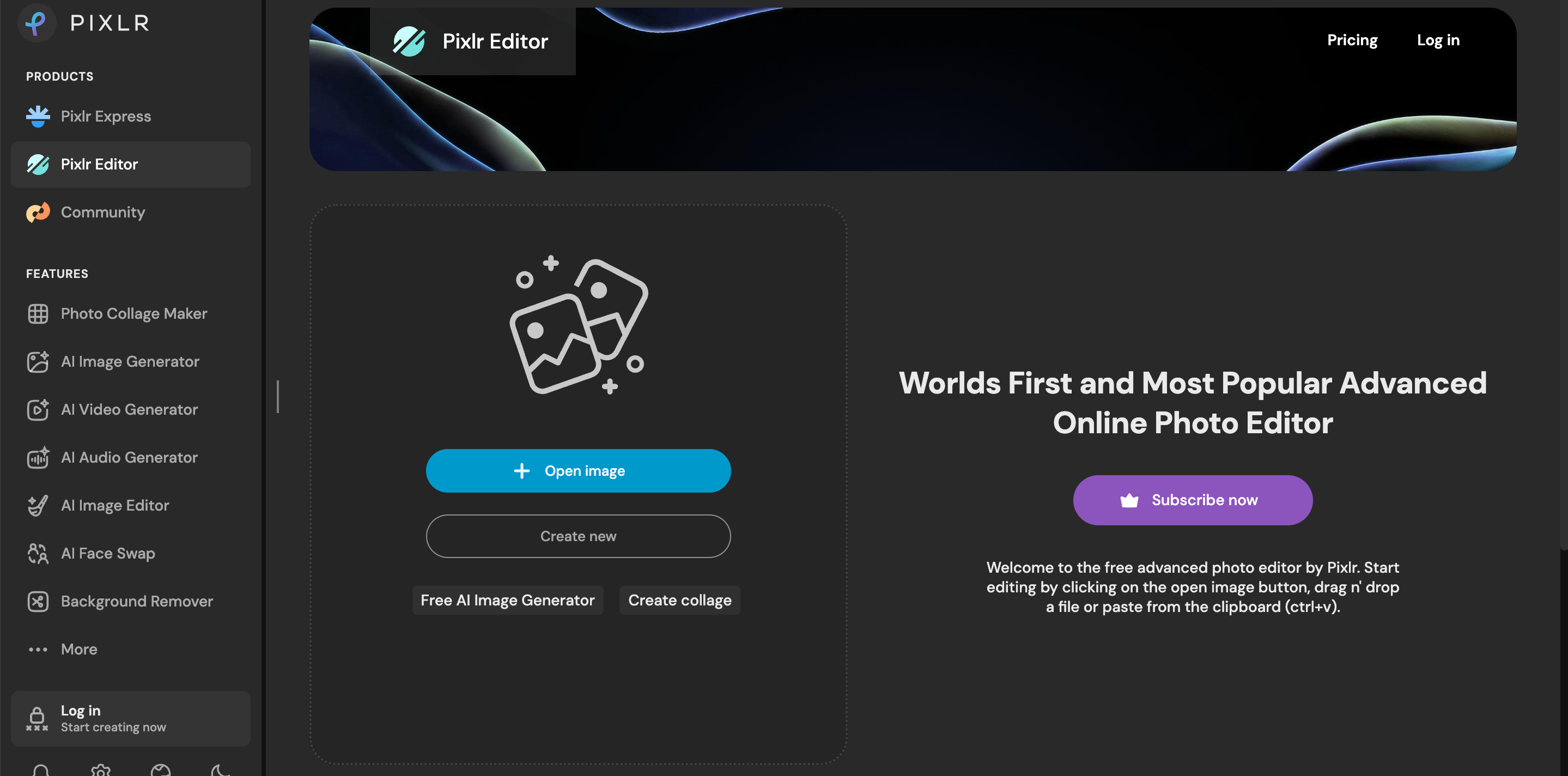Click the Pixlr Editor banner title
Image resolution: width=1568 pixels, height=776 pixels.
[x=472, y=41]
